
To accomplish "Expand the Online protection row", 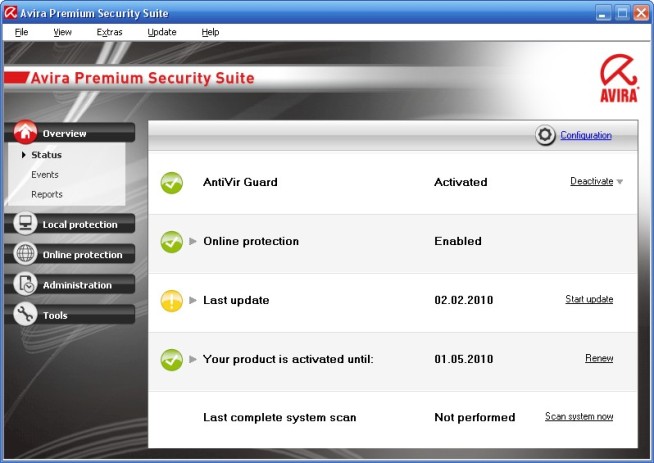I will point(193,241).
